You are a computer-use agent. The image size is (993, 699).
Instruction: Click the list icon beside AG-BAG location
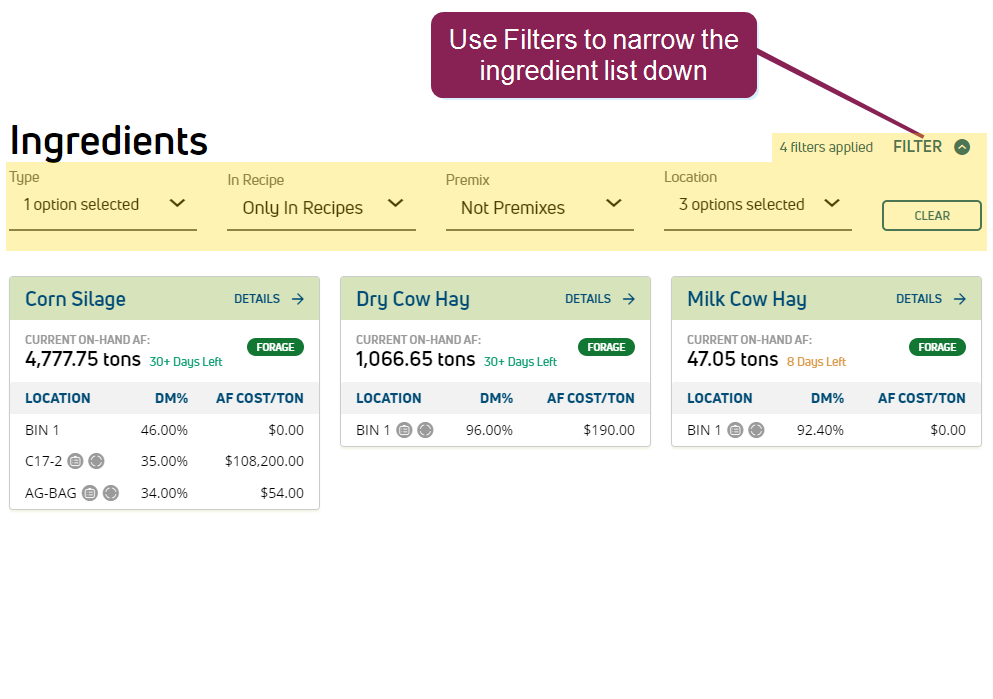click(90, 493)
